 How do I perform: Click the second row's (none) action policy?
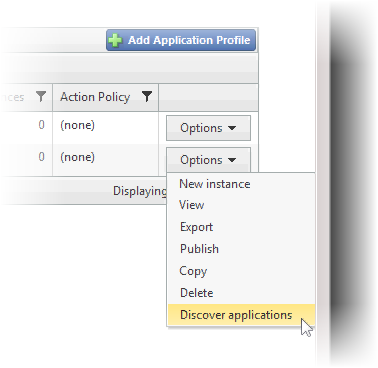(x=77, y=157)
